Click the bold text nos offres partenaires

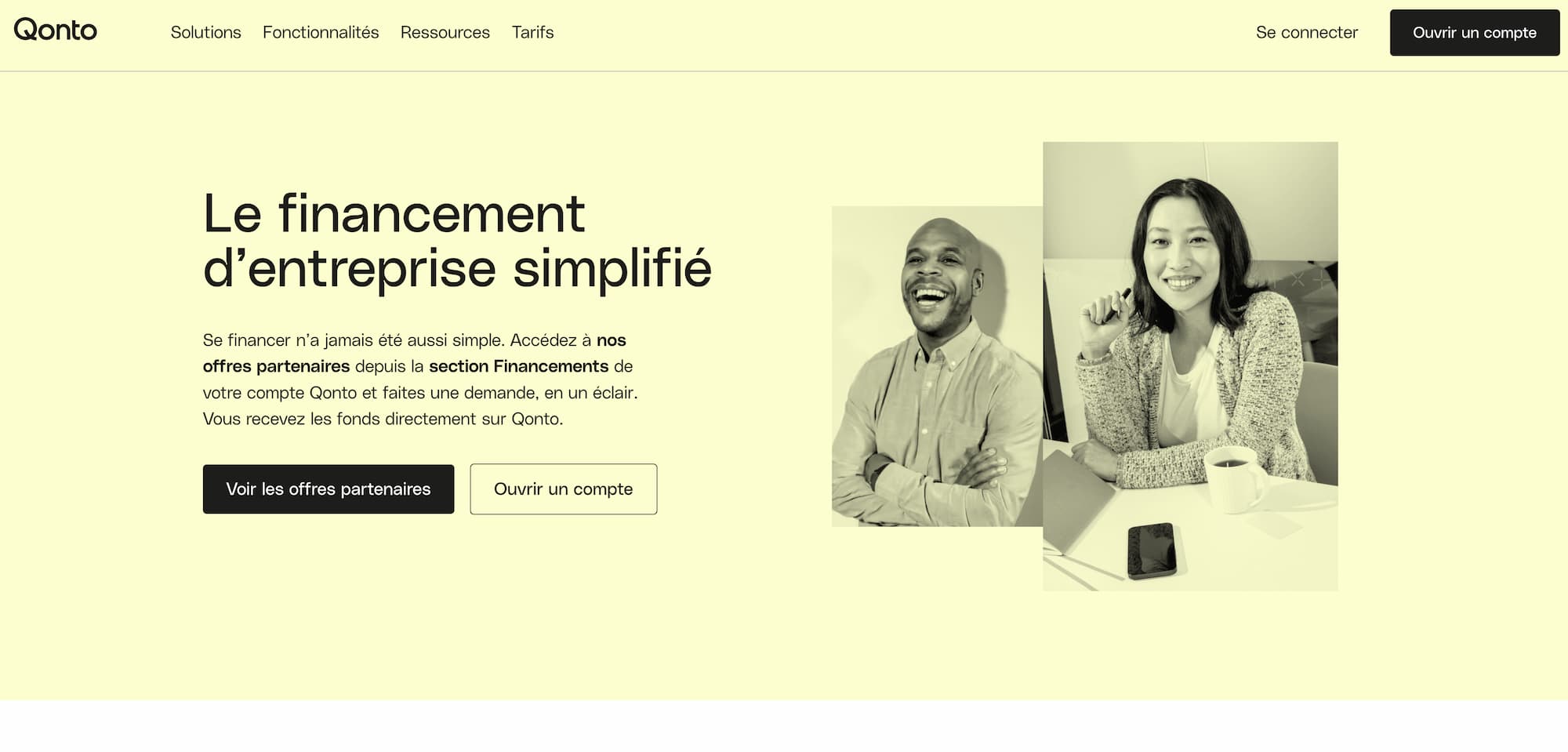[414, 353]
